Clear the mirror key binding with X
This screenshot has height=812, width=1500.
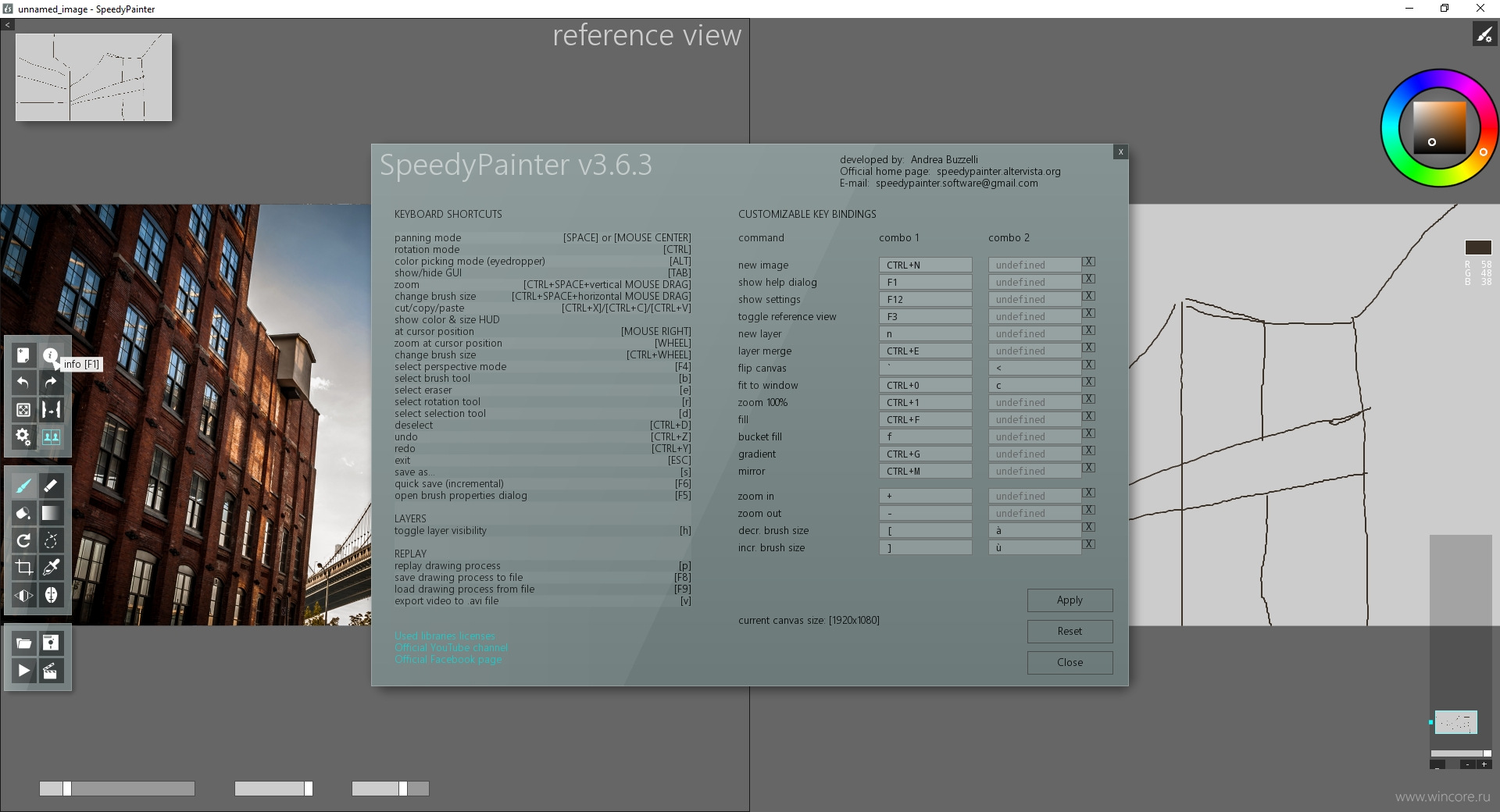[x=1088, y=468]
